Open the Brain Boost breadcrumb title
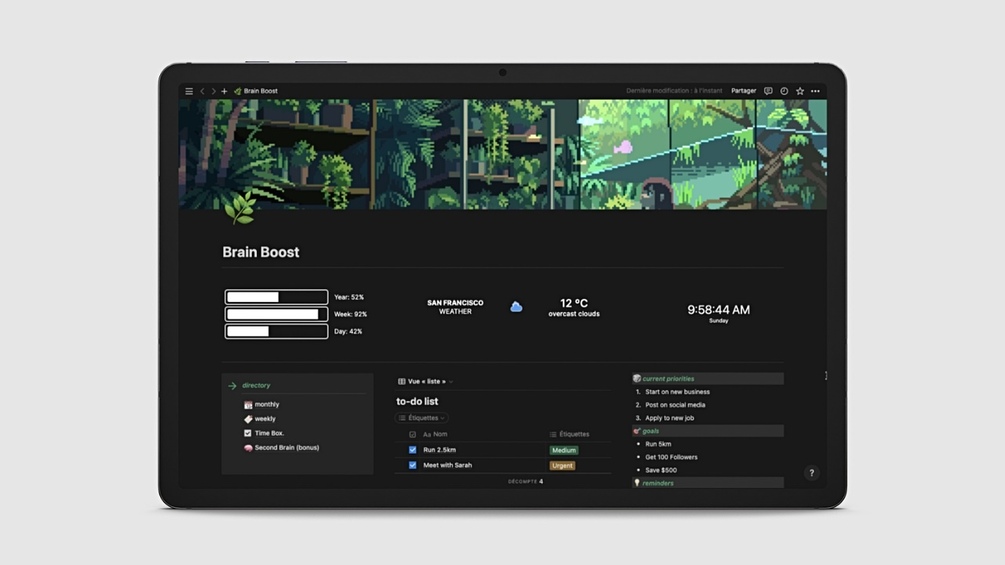Image resolution: width=1005 pixels, height=565 pixels. (x=260, y=91)
